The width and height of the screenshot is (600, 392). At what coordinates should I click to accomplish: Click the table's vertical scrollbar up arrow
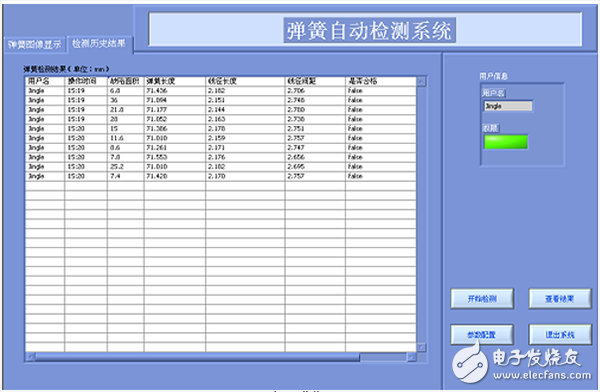point(421,81)
